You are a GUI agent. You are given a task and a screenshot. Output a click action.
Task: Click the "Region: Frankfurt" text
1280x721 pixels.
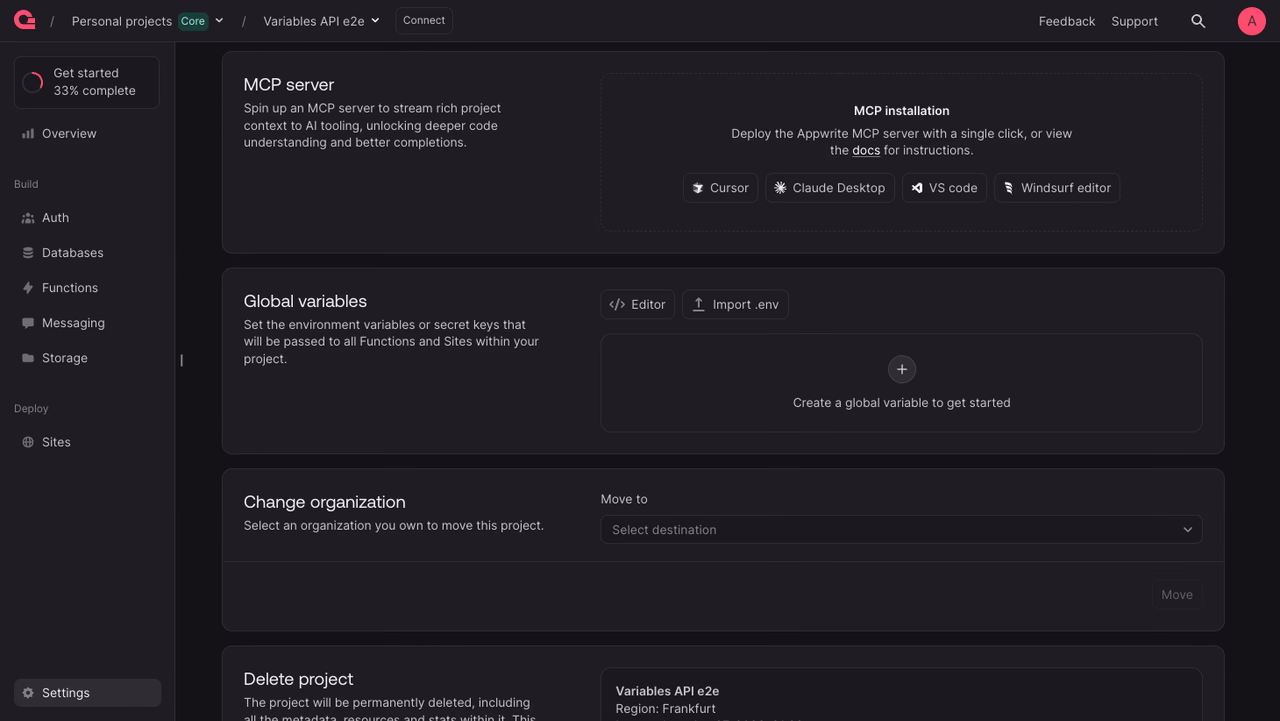coord(665,709)
